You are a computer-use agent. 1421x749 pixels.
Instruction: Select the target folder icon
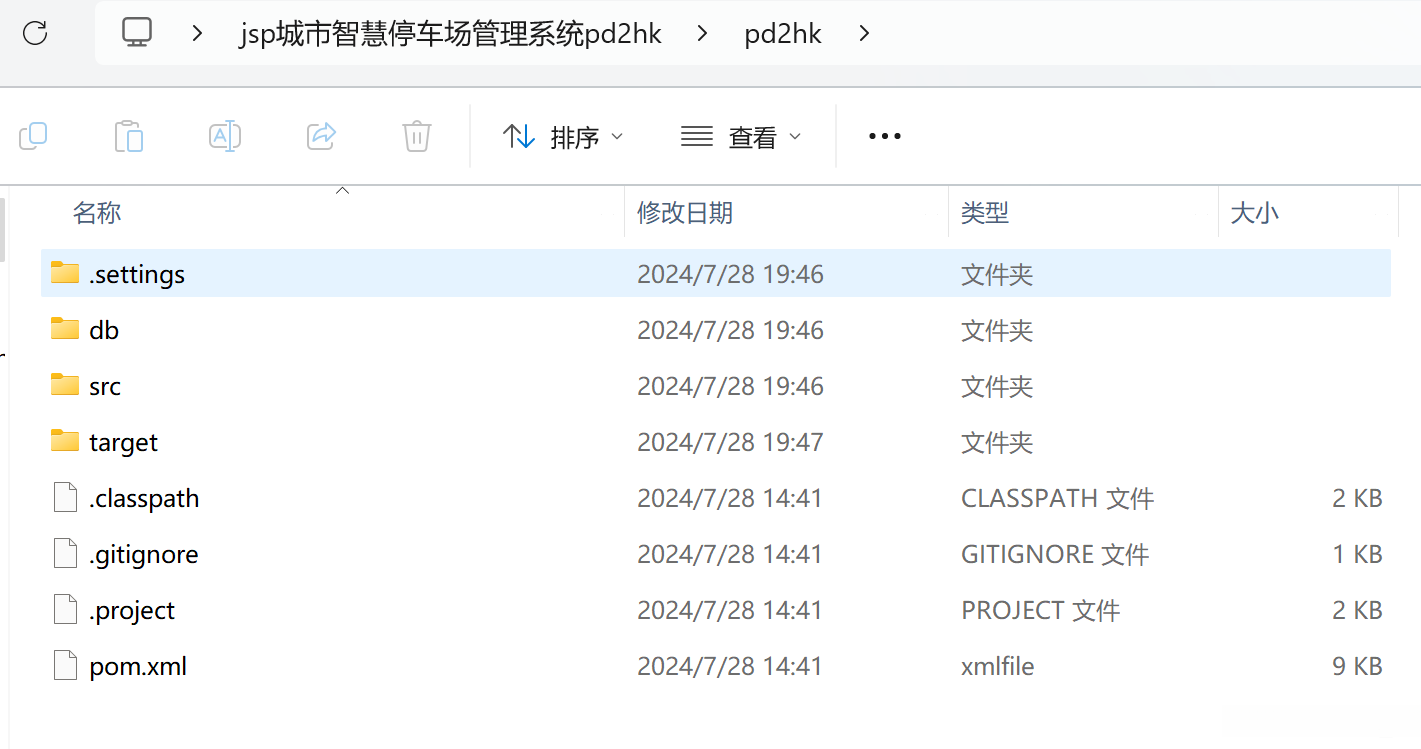point(65,441)
